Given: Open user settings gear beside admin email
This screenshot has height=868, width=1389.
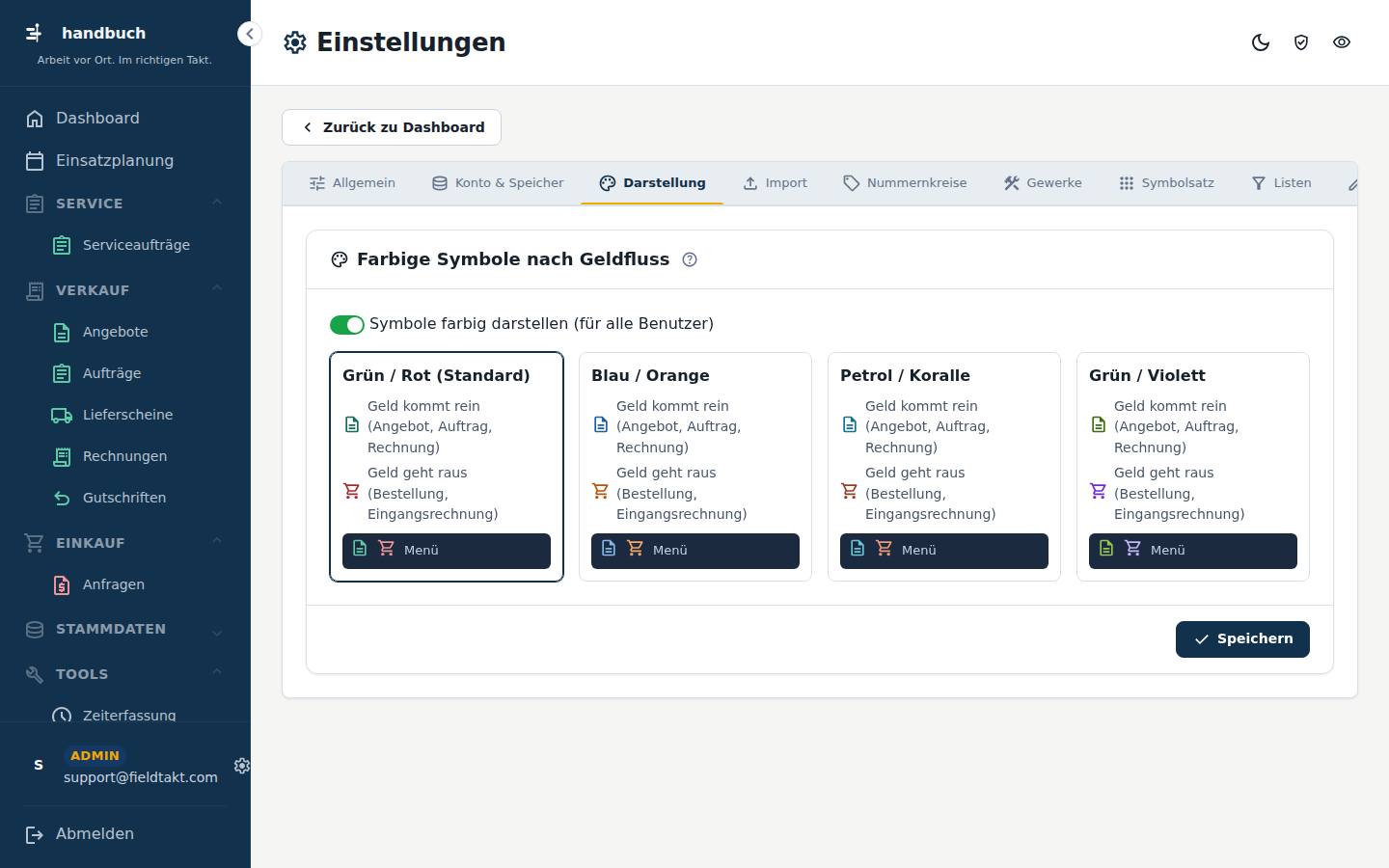Looking at the screenshot, I should [242, 766].
